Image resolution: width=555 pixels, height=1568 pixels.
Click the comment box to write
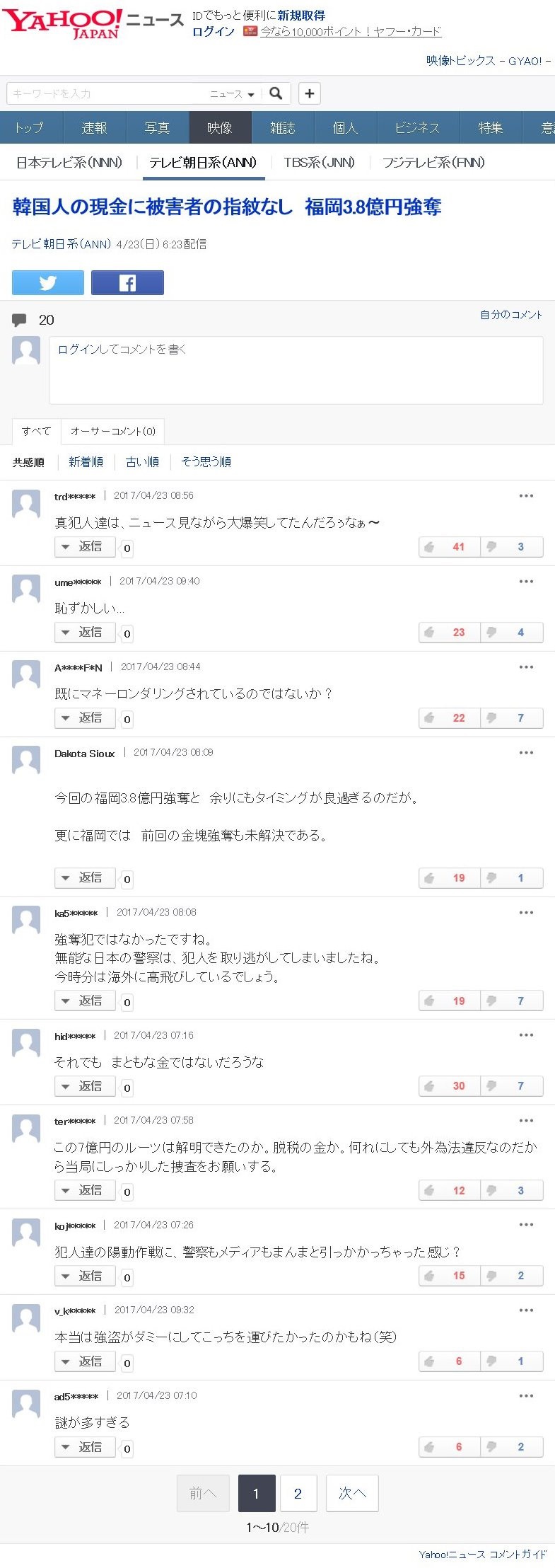pyautogui.click(x=296, y=370)
